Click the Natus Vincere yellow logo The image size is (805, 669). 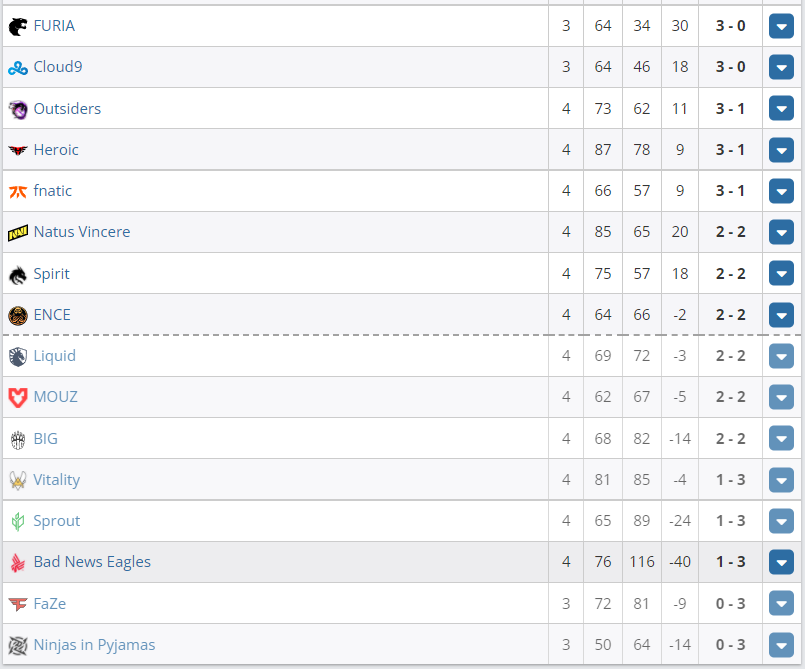pos(17,233)
